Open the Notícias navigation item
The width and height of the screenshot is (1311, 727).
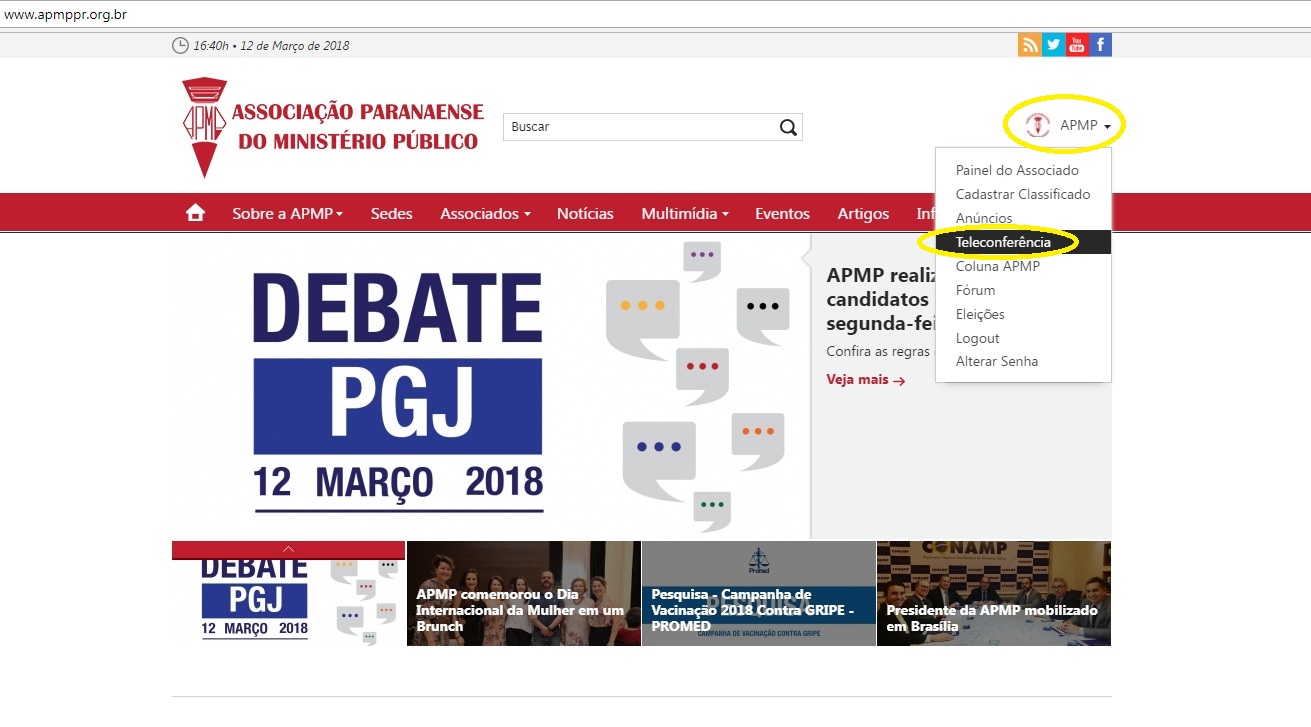tap(585, 213)
